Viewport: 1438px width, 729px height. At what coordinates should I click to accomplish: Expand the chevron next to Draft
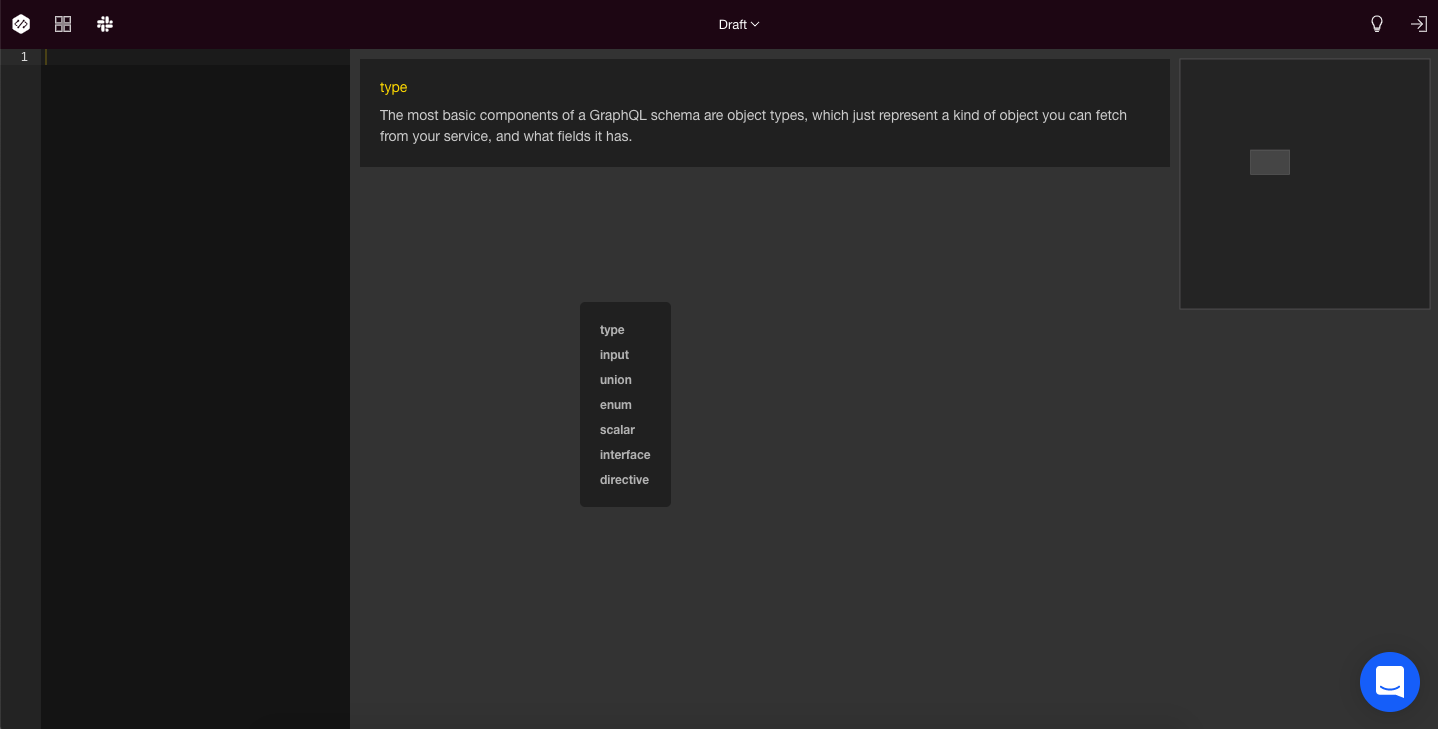[755, 25]
